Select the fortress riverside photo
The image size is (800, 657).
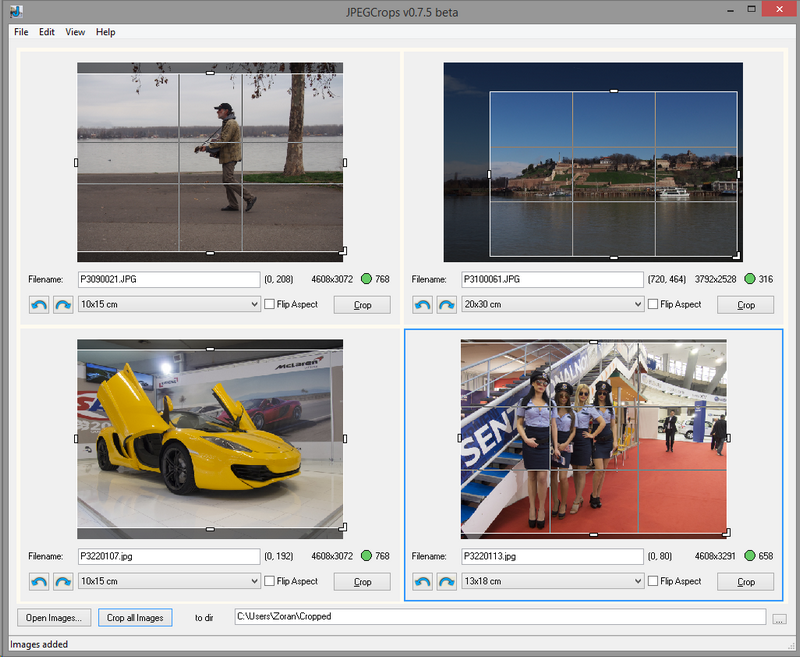593,162
